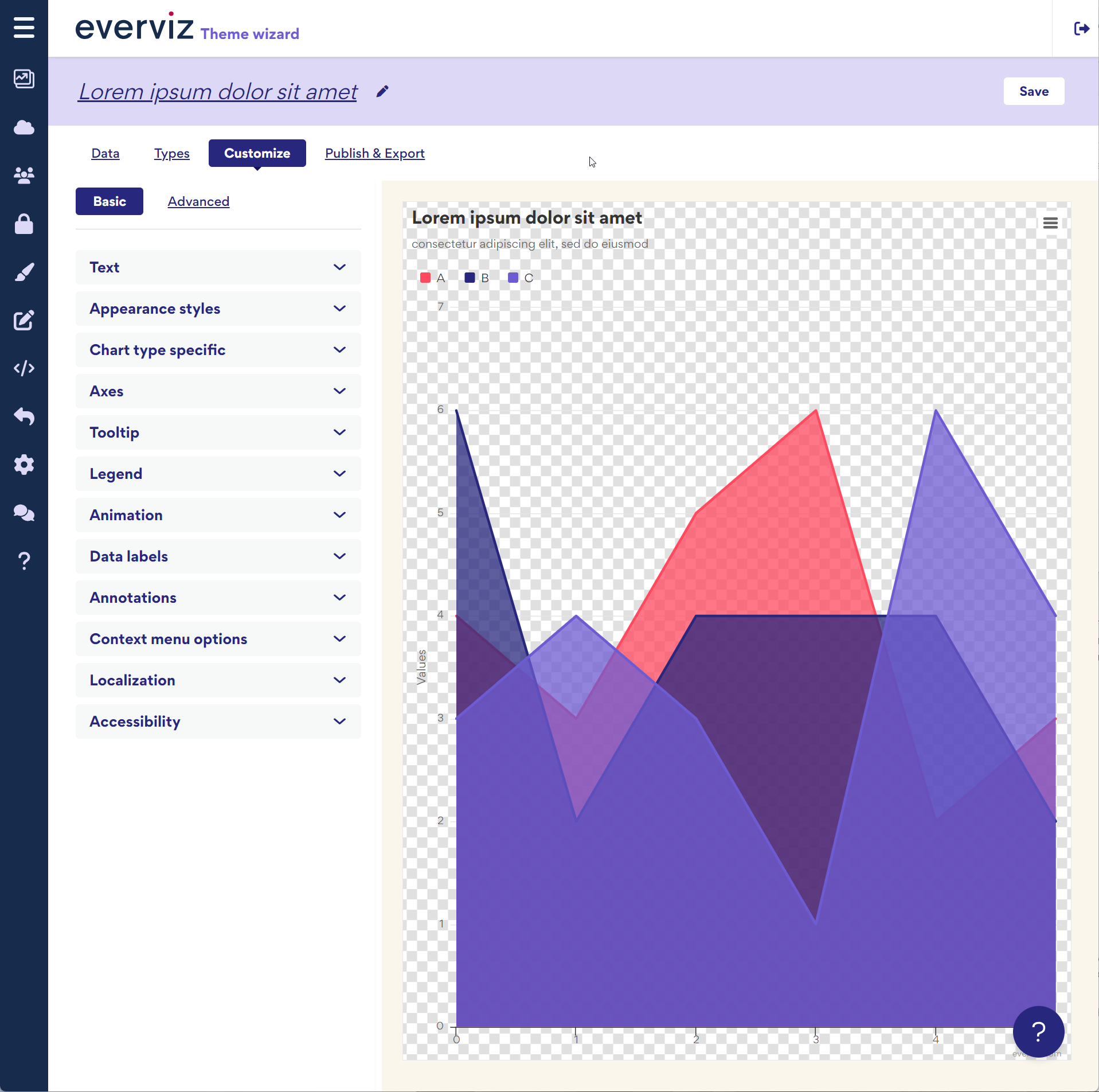Click the edit square icon in sidebar
The width and height of the screenshot is (1099, 1092).
pos(24,320)
